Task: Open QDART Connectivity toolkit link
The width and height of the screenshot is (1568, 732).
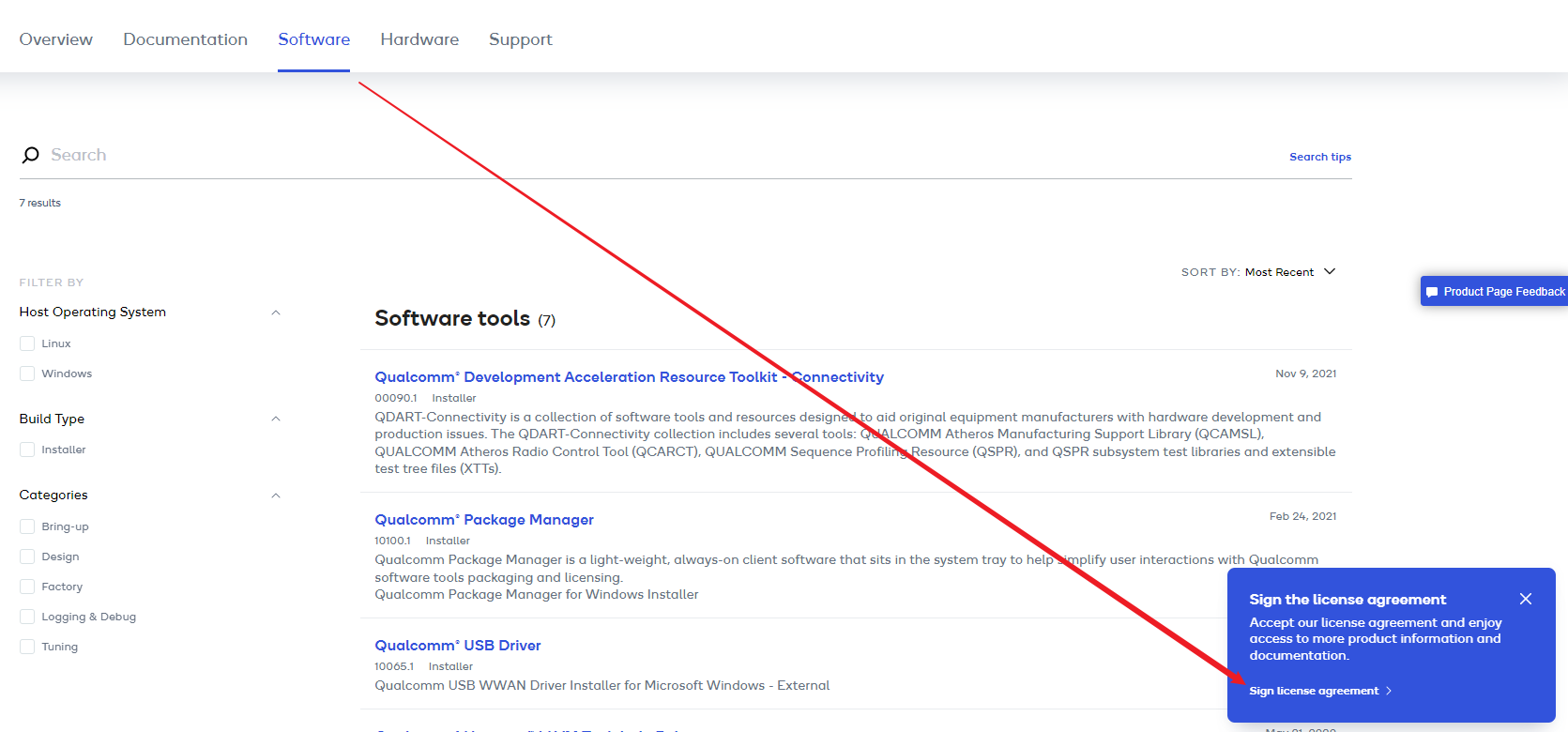Action: (x=630, y=377)
